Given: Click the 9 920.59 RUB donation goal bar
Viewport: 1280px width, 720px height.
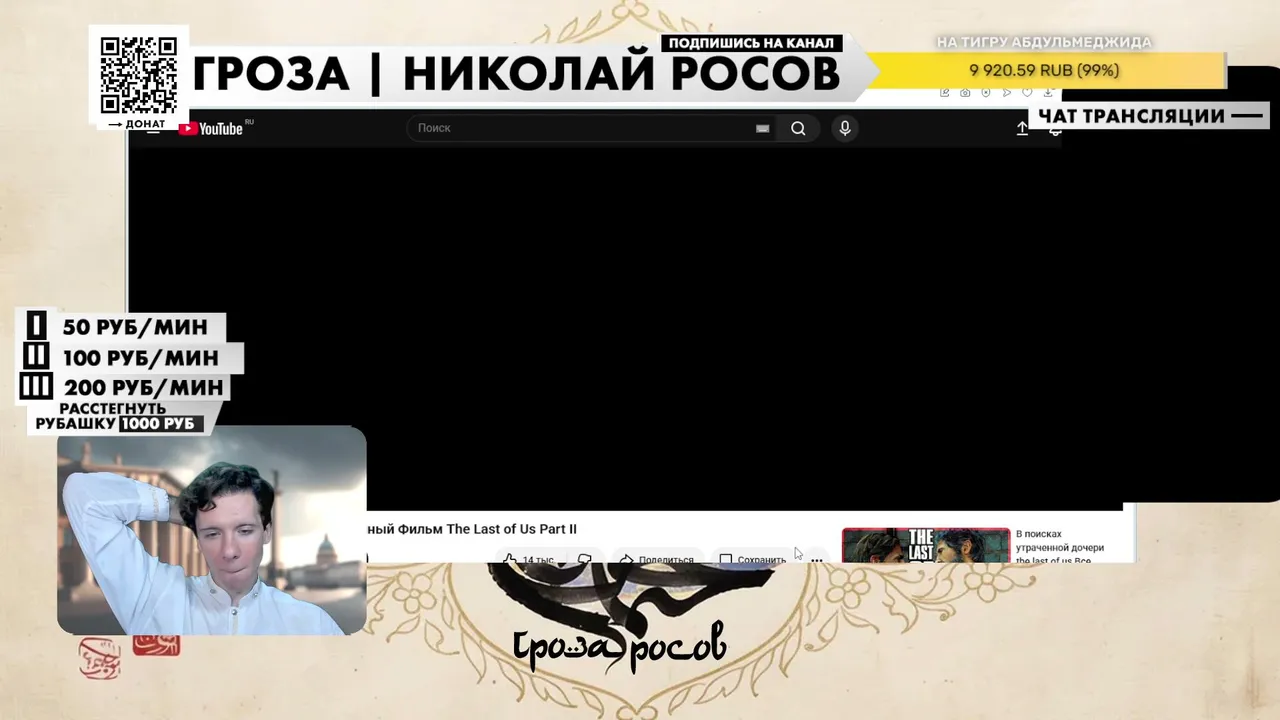Looking at the screenshot, I should click(x=1044, y=70).
